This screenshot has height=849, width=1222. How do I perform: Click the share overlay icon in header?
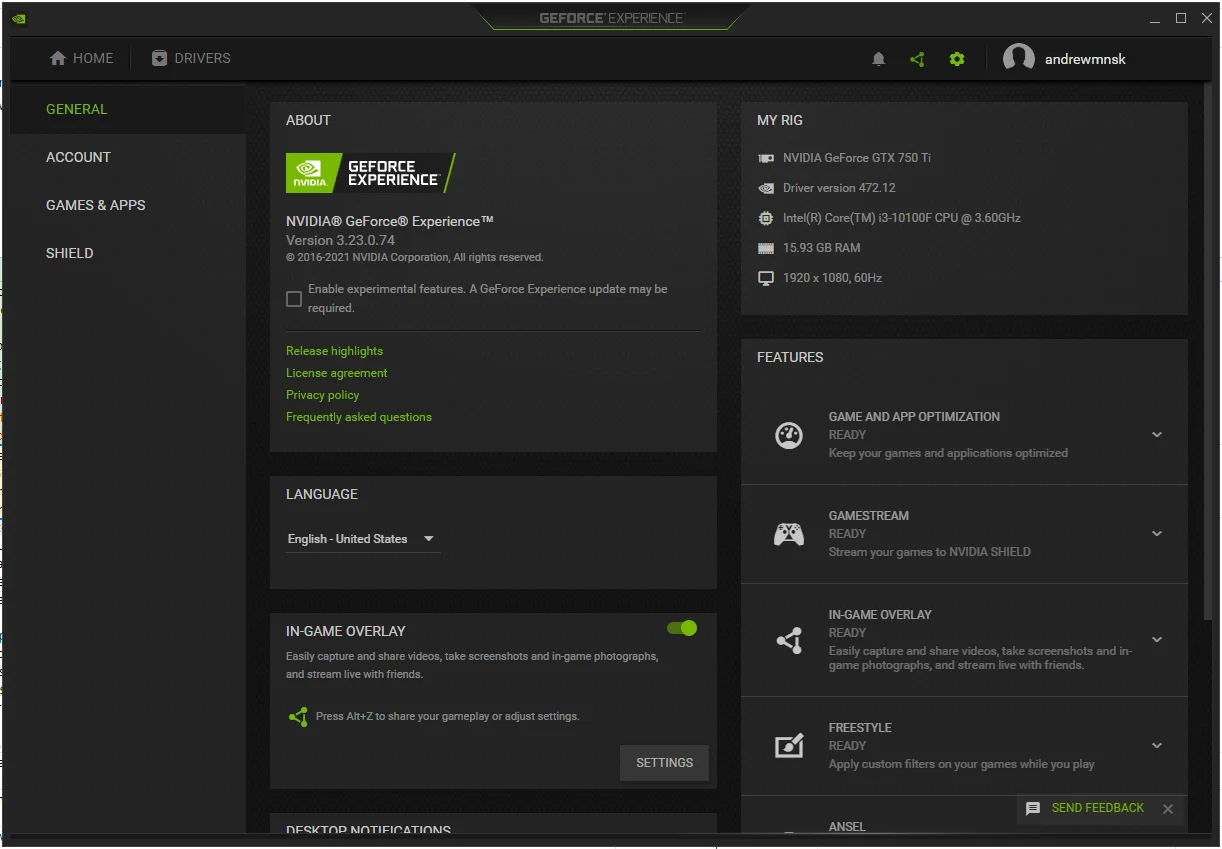point(917,59)
